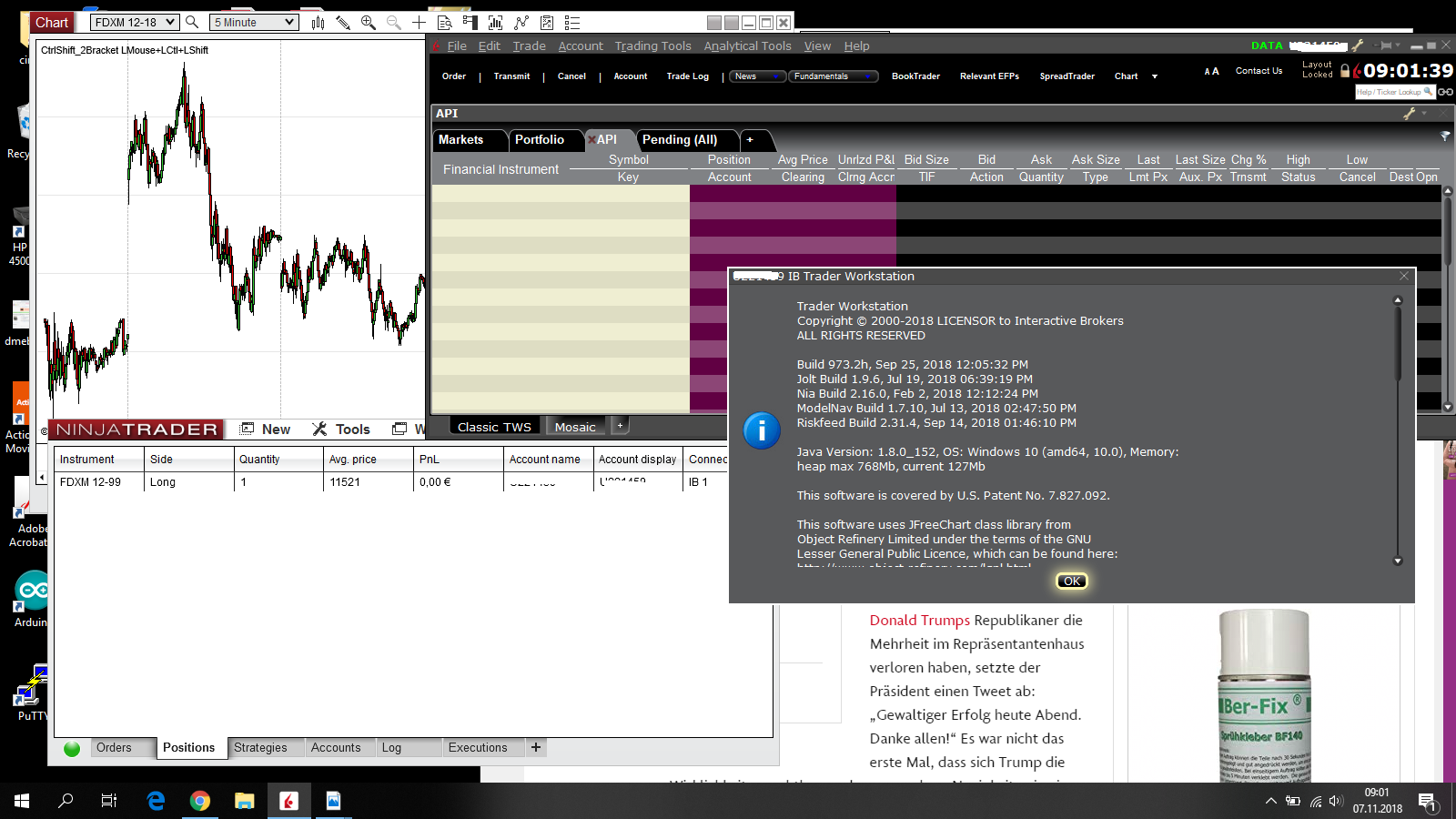Open the Tools menu in NinjaTrader Control Center

click(x=342, y=430)
